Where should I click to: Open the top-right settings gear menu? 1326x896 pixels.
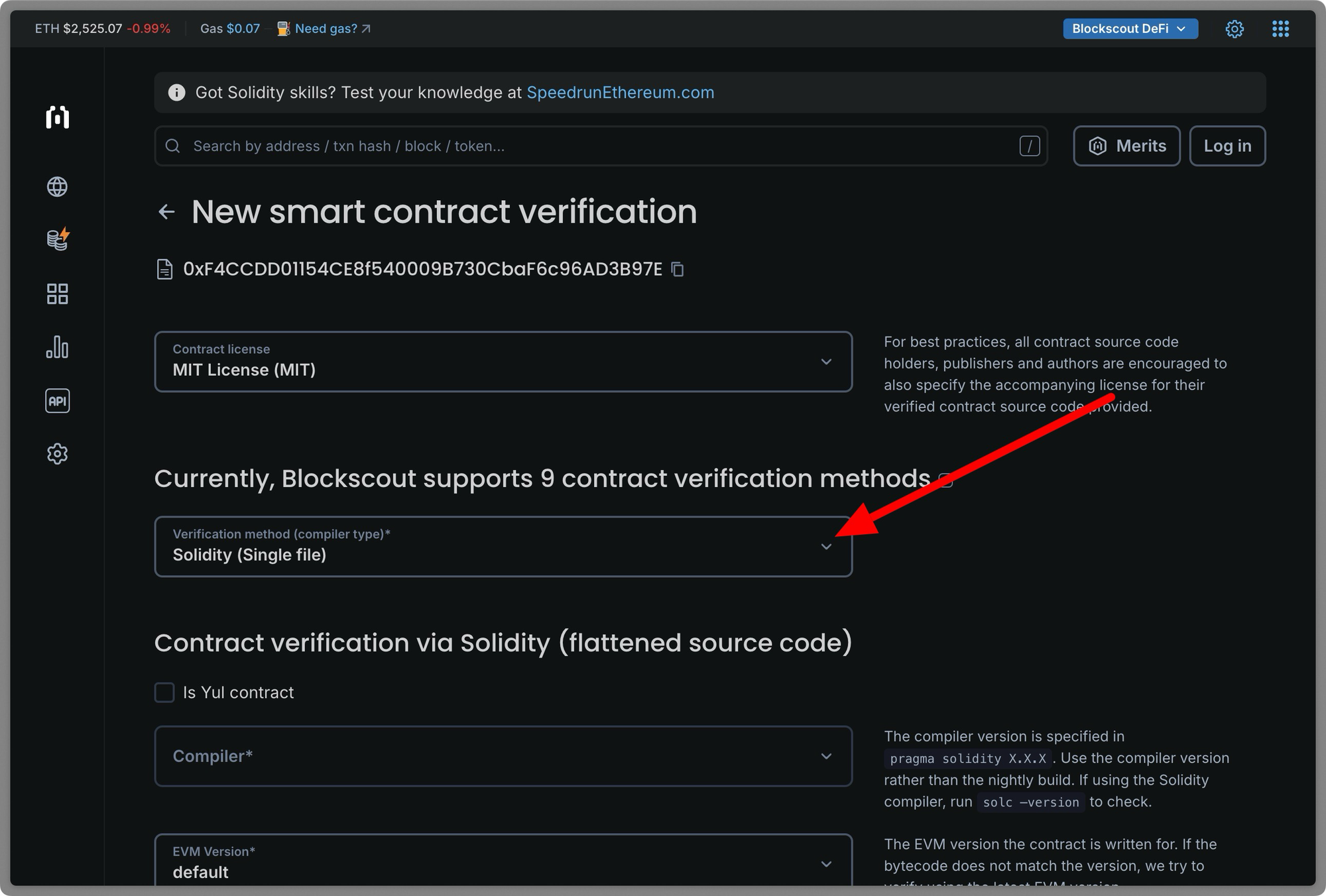(1235, 28)
